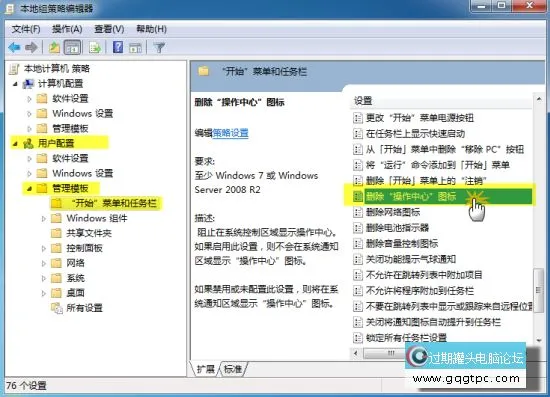Select 删除电池指示器 setting

pyautogui.click(x=397, y=228)
